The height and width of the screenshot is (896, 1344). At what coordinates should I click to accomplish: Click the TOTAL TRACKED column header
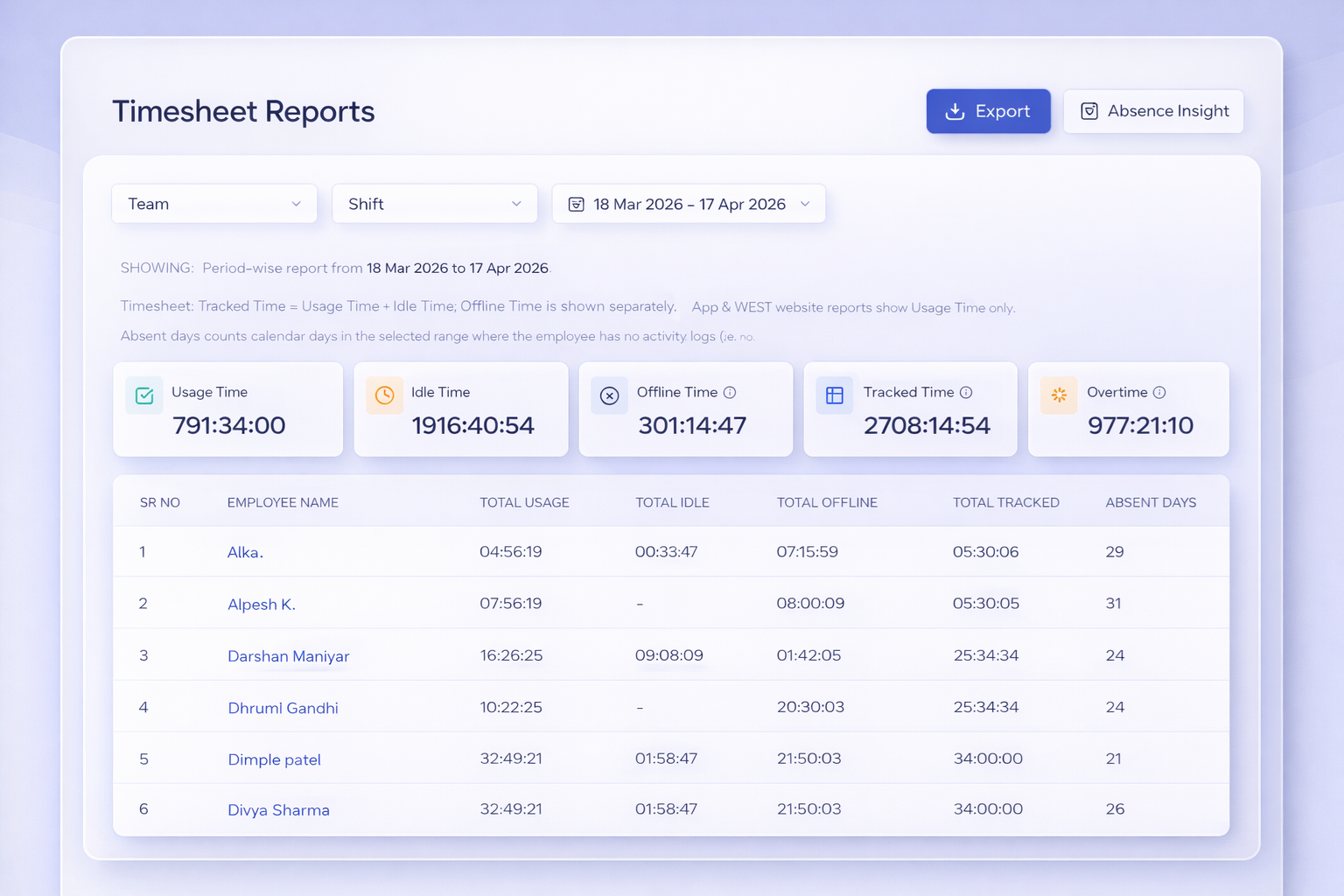click(1006, 502)
